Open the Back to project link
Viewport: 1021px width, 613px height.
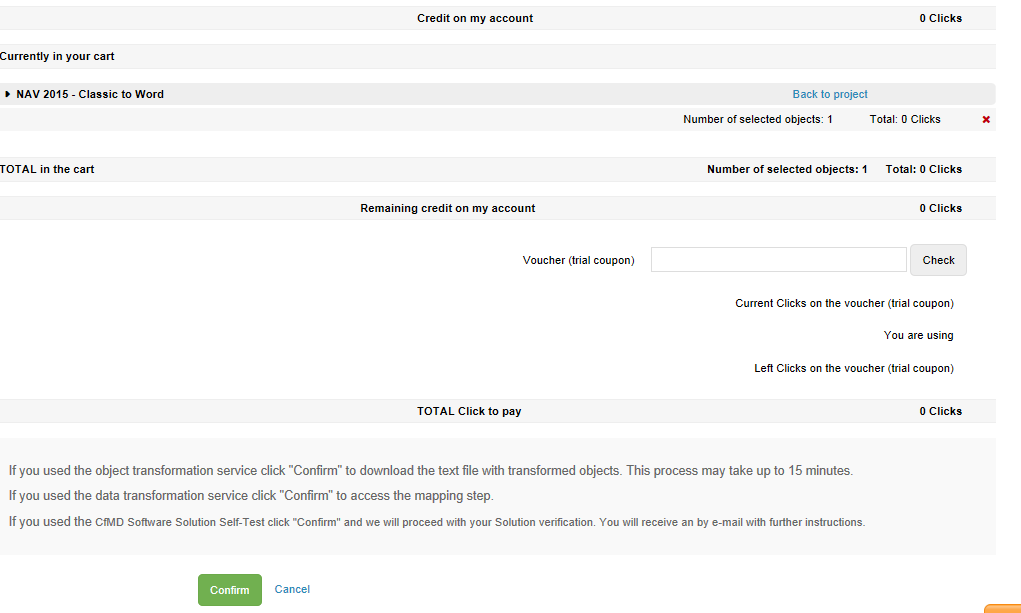click(x=830, y=94)
